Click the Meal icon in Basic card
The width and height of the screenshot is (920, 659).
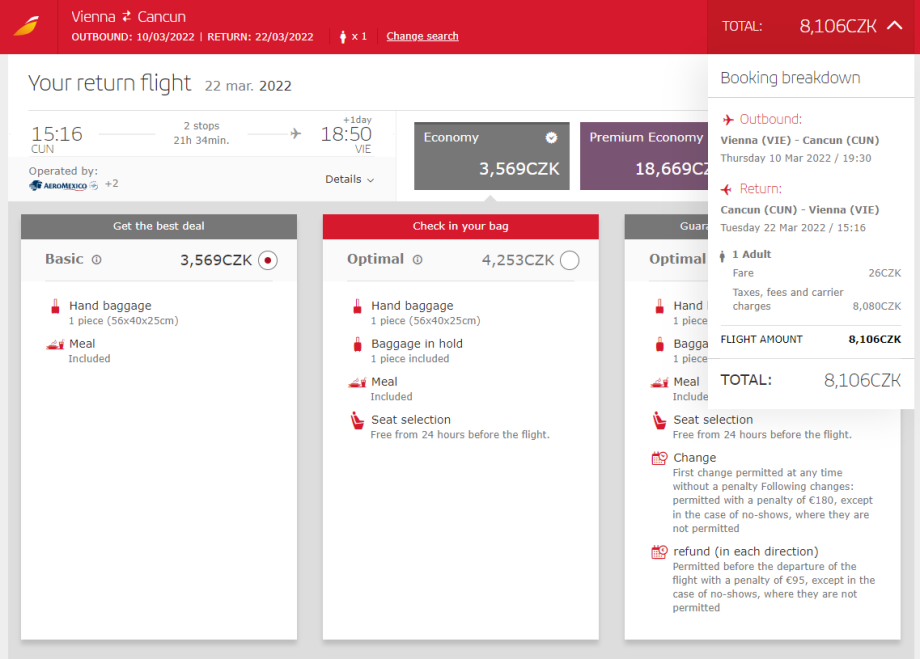(x=55, y=345)
